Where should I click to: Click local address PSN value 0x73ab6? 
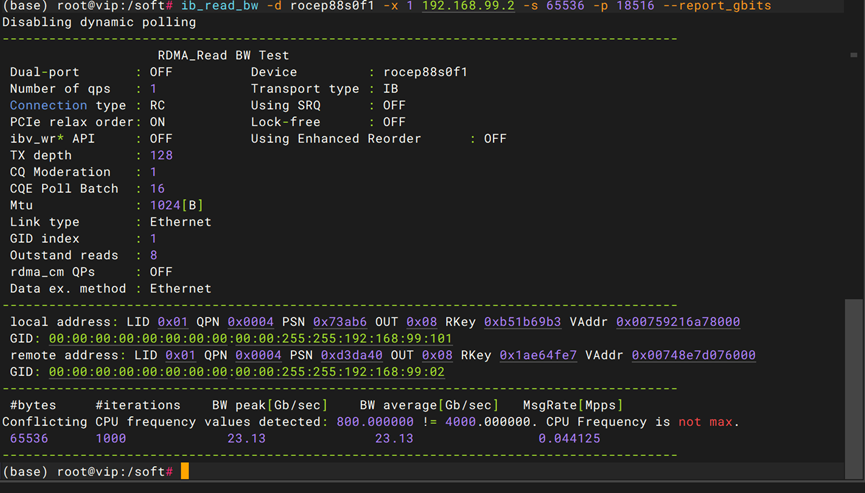click(340, 322)
